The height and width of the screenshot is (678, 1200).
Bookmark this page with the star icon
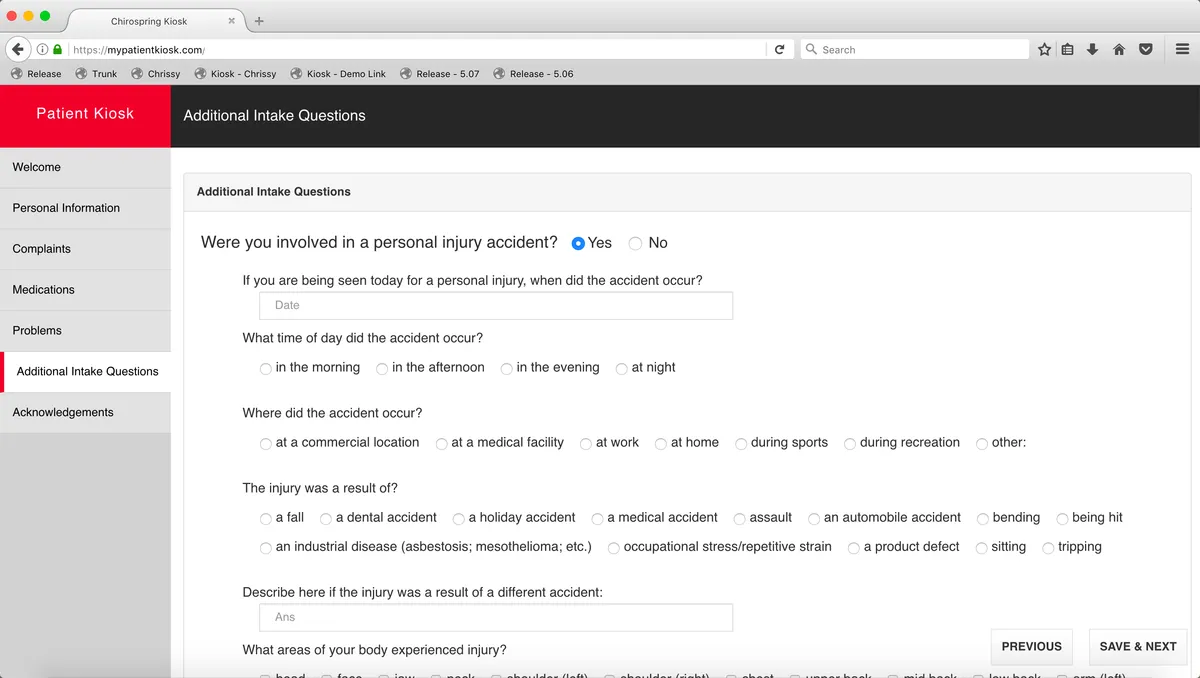point(1044,49)
